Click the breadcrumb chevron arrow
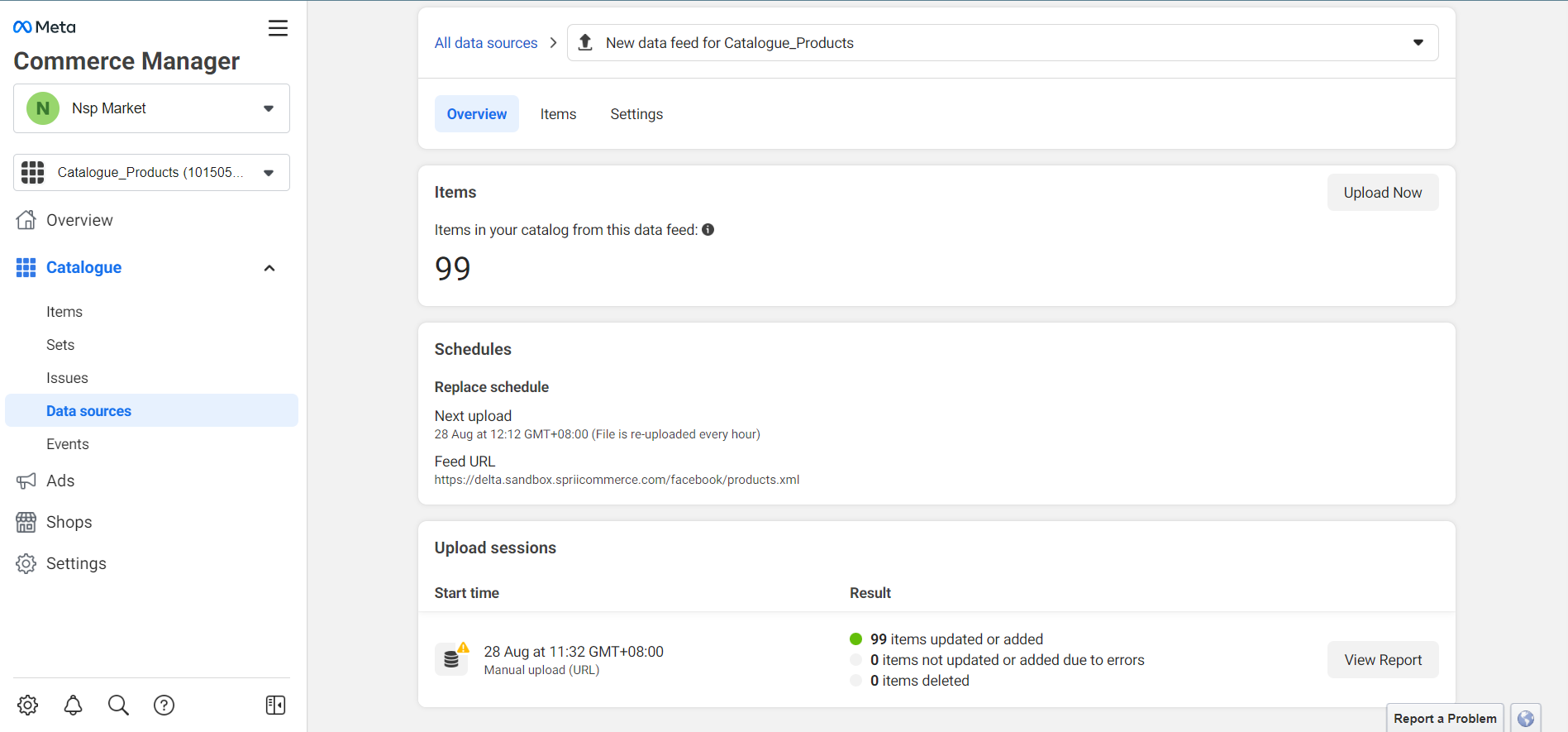The height and width of the screenshot is (732, 1568). click(553, 42)
